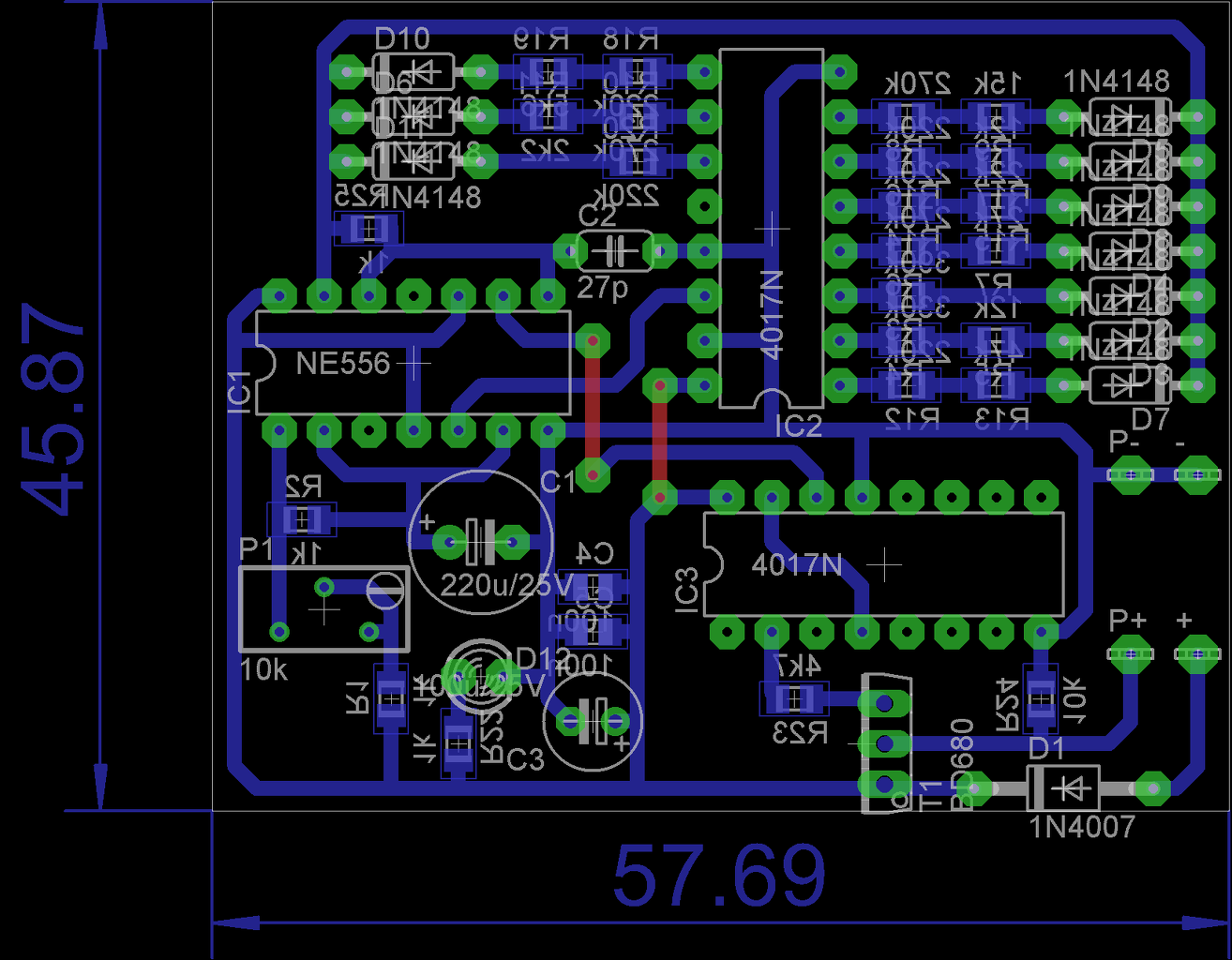This screenshot has height=960, width=1232.
Task: Select the mirrored R25 designator
Action: 361,195
